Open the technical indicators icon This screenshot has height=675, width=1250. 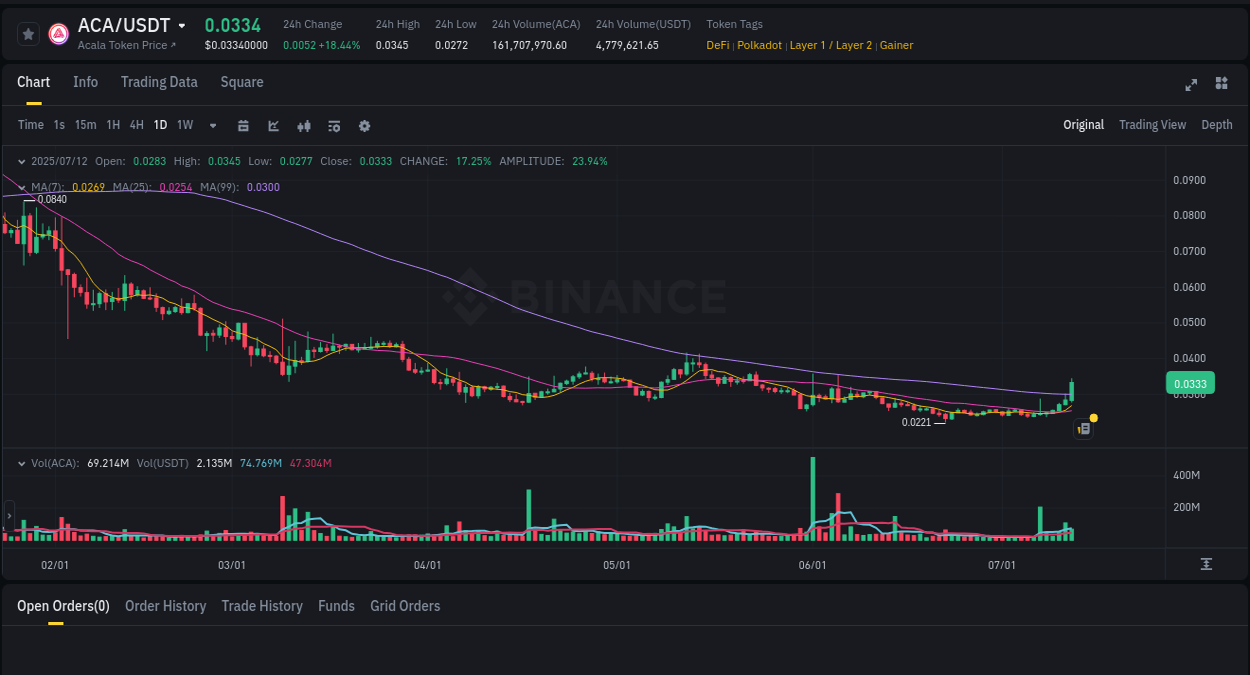[303, 125]
